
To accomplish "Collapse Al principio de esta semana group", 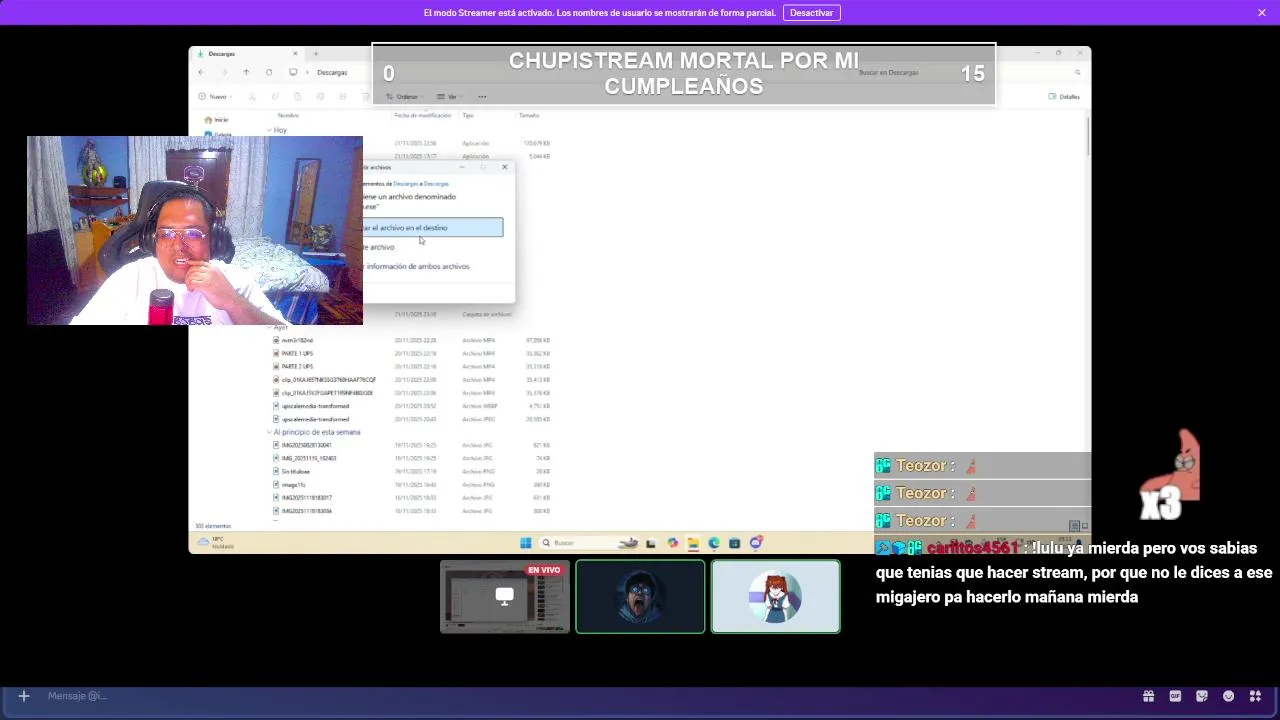I will [x=269, y=432].
